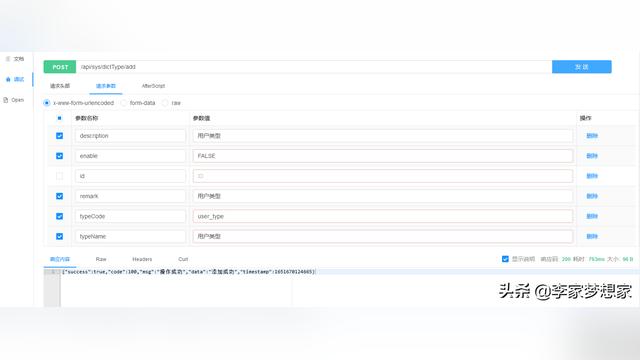Uncheck the typeCode parameter checkbox
The width and height of the screenshot is (640, 360).
(60, 216)
